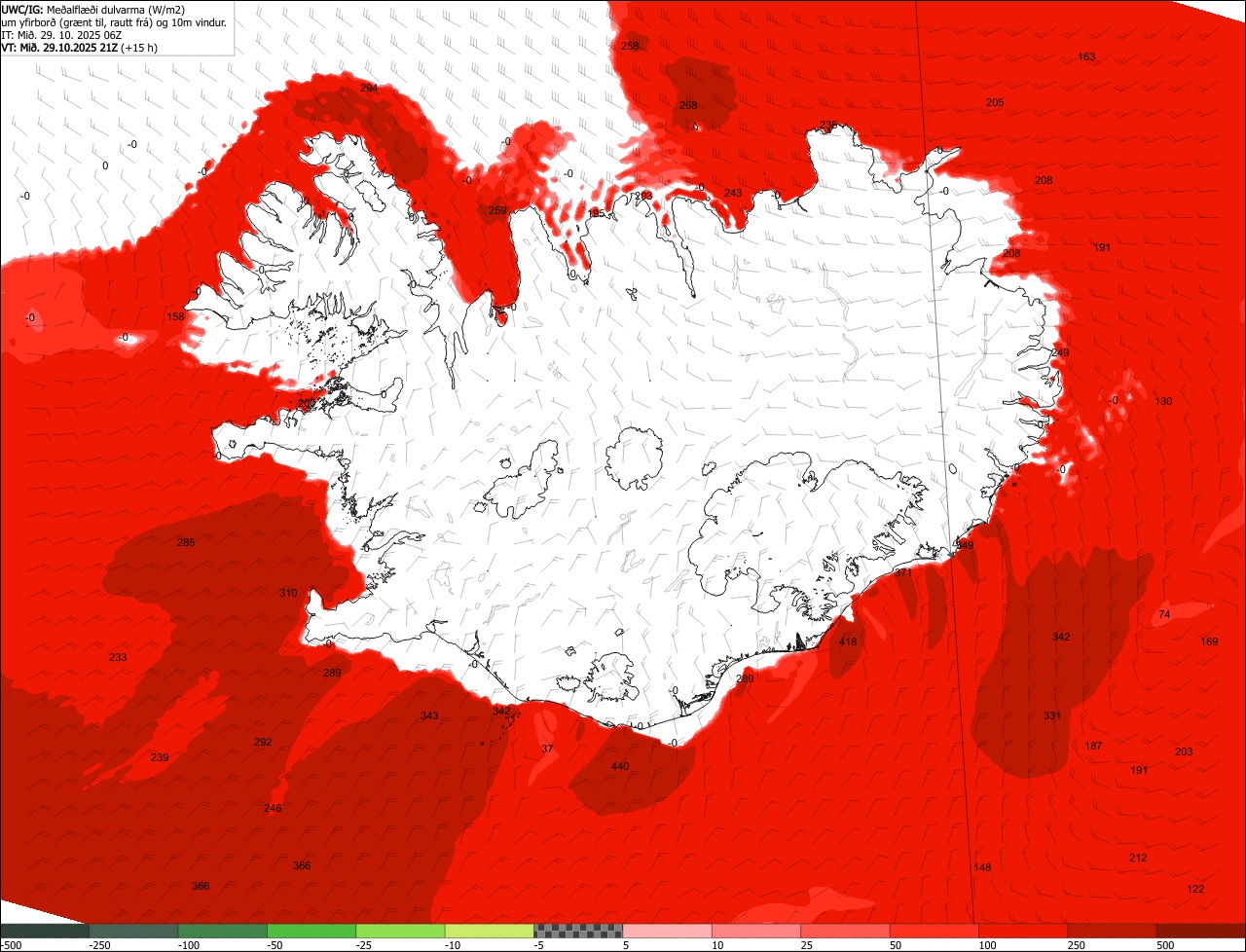
Task: Click the map value 440
Action: click(620, 766)
